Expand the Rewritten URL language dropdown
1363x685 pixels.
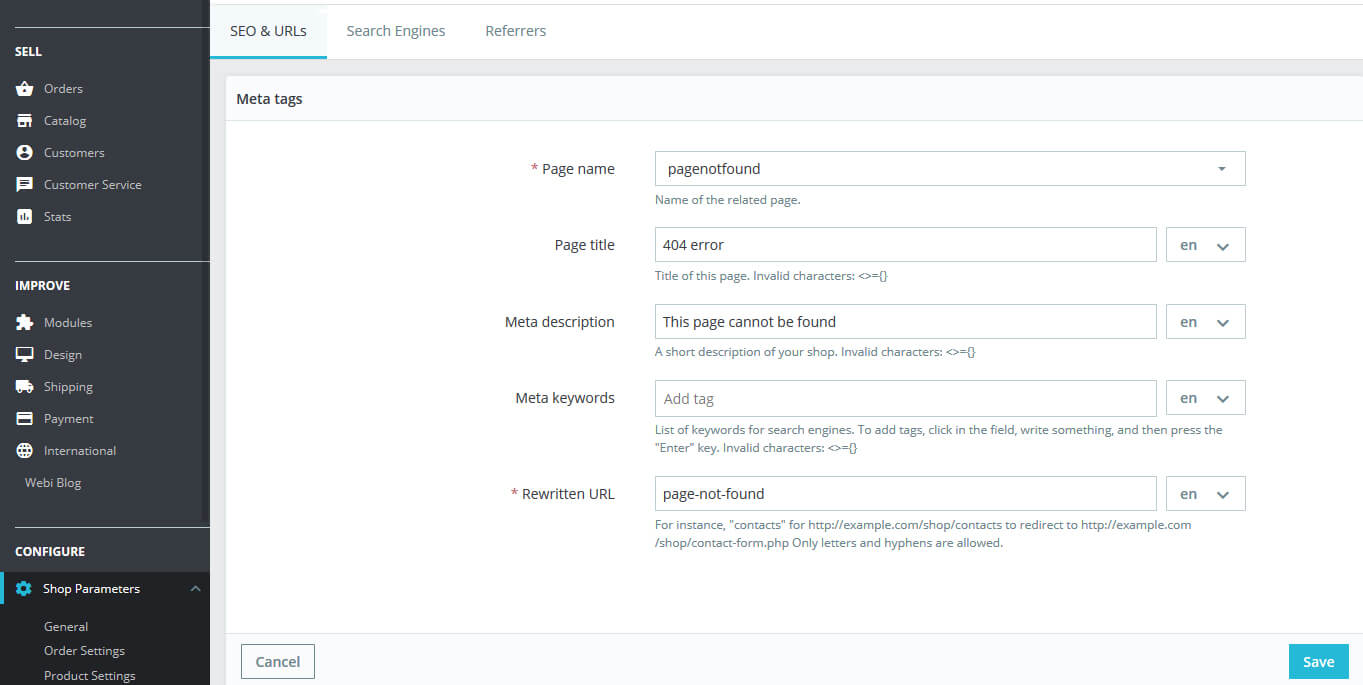pos(1205,494)
